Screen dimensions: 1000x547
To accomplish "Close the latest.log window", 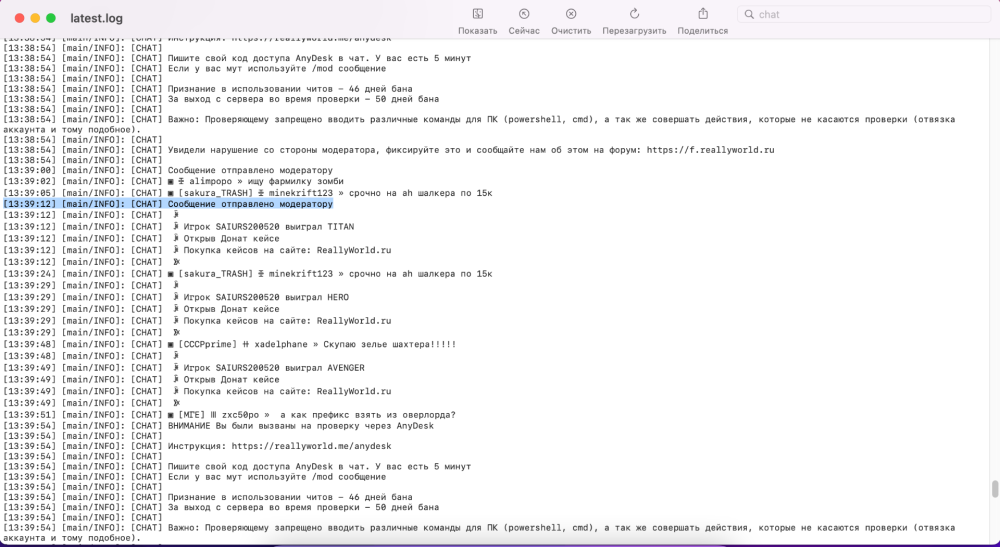I will point(19,18).
